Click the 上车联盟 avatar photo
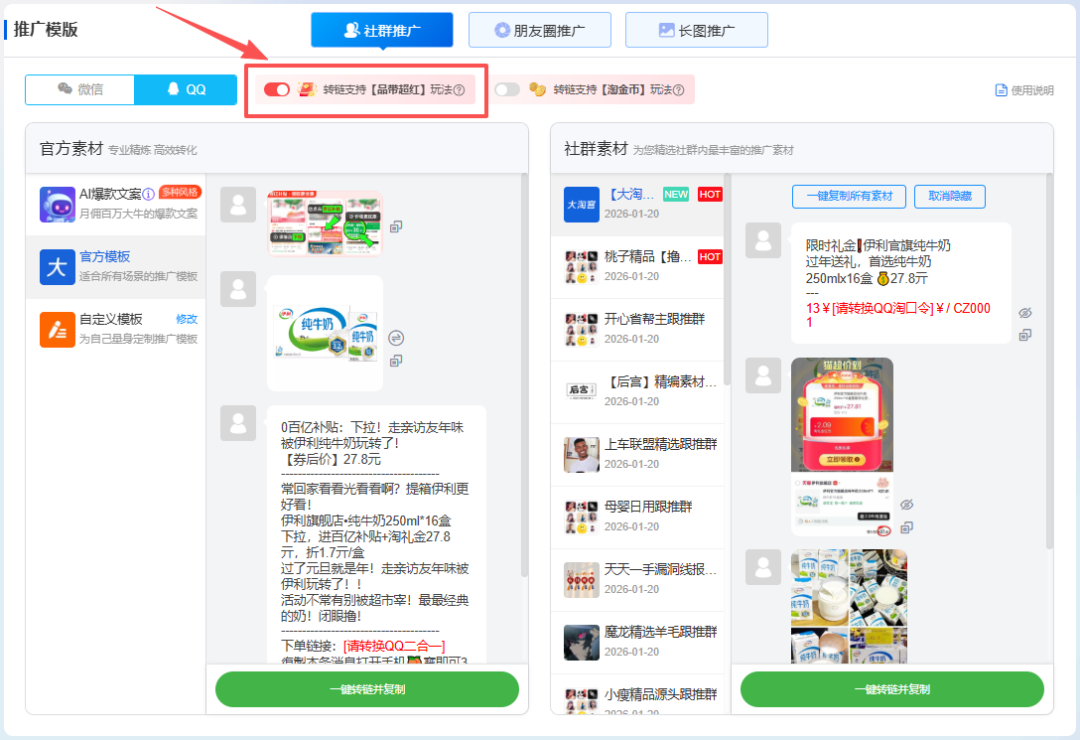Image resolution: width=1080 pixels, height=740 pixels. click(581, 455)
